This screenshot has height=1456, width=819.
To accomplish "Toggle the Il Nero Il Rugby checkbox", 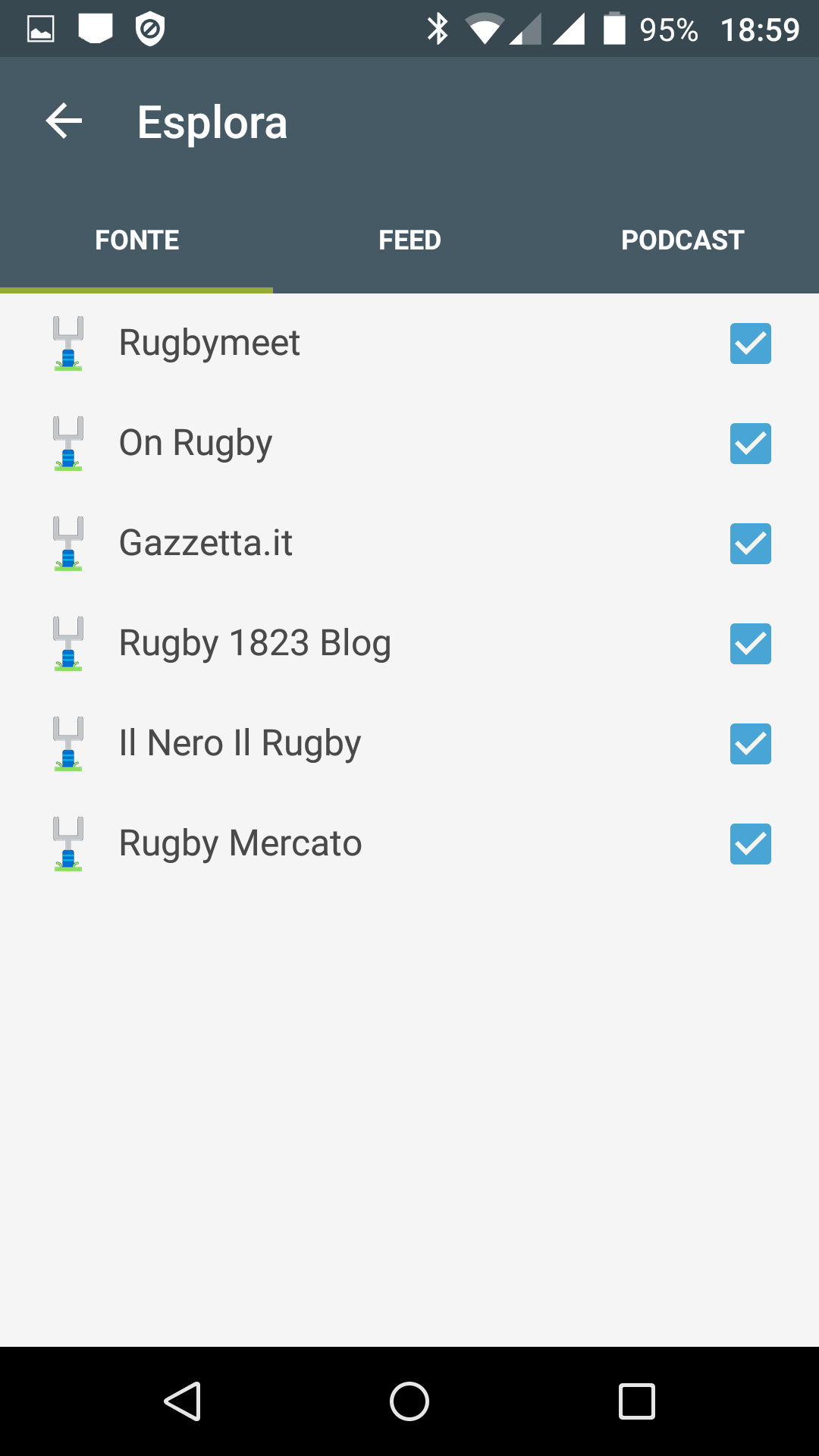I will click(x=750, y=744).
